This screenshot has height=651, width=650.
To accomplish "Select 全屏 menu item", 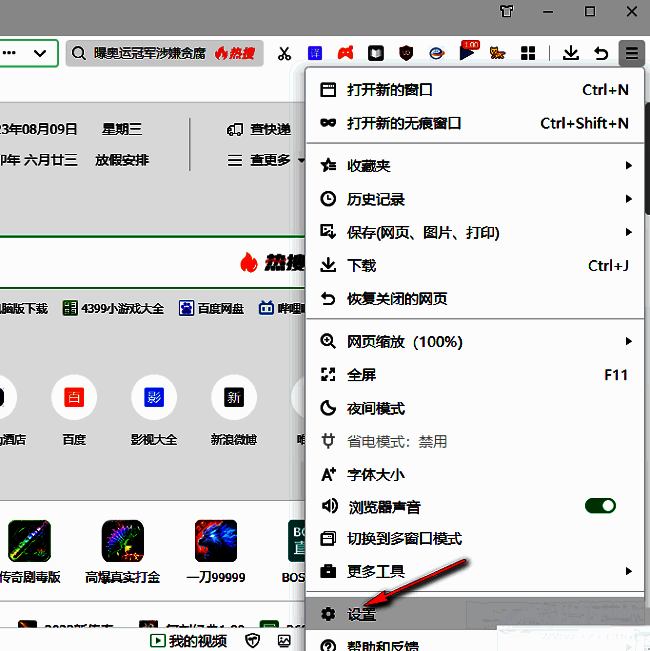I will pos(475,375).
